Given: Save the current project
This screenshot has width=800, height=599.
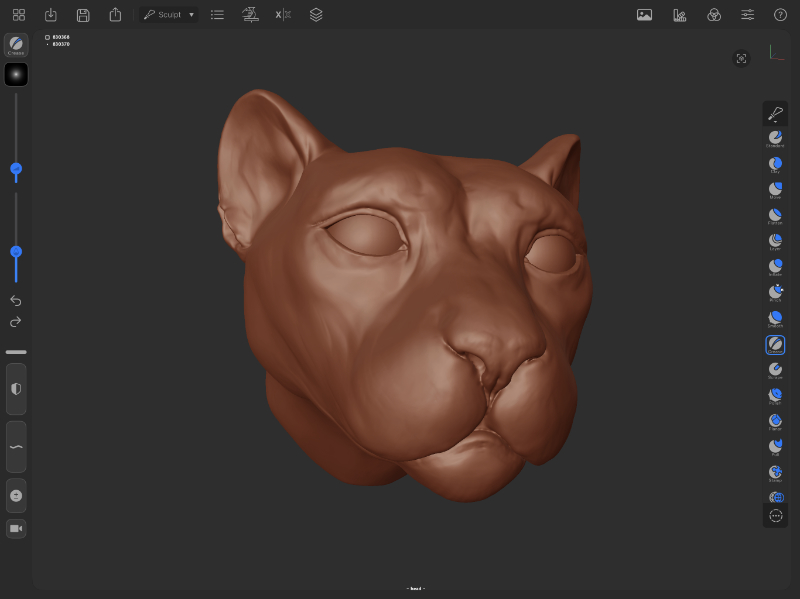Looking at the screenshot, I should (x=83, y=15).
